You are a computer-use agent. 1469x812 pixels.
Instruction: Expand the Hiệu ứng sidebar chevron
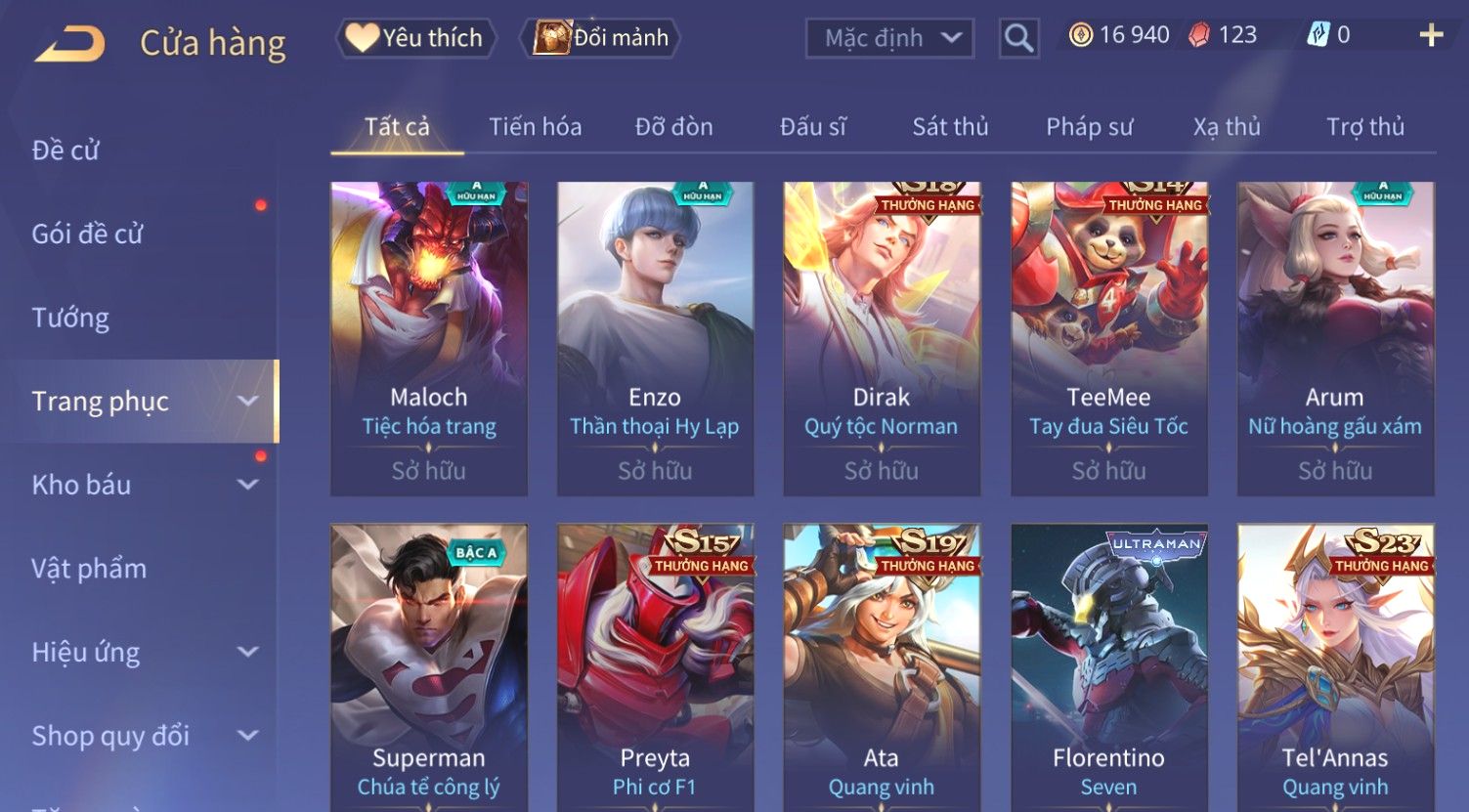(248, 652)
